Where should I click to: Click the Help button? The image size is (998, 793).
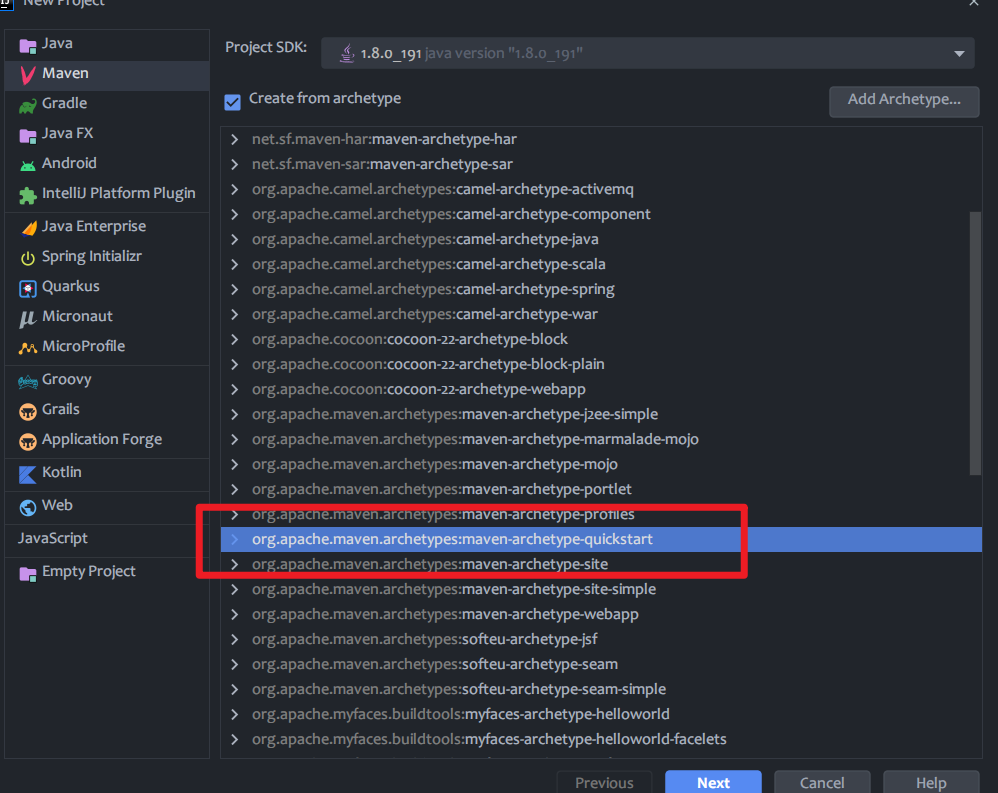[931, 782]
